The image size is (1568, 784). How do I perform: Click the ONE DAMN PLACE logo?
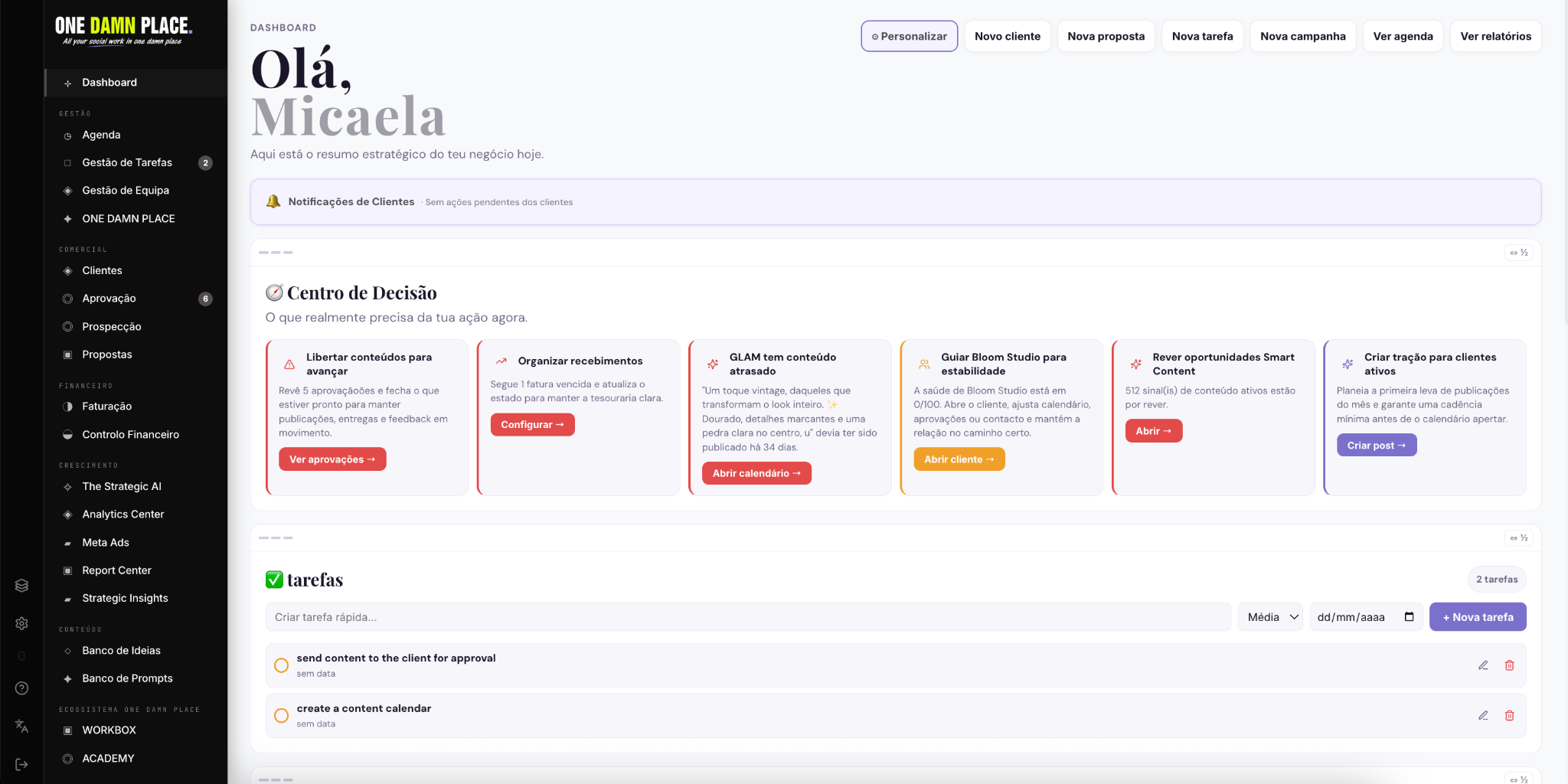(123, 31)
